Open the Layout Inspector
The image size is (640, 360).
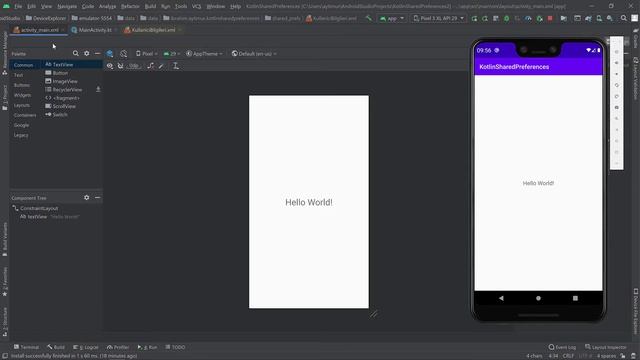click(x=605, y=347)
